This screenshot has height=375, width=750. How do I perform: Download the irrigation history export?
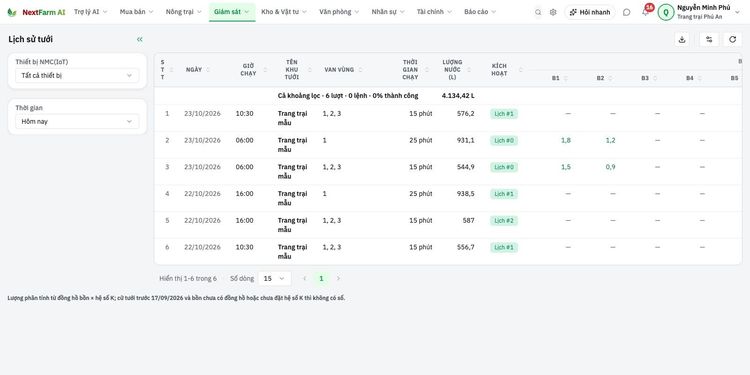[682, 40]
